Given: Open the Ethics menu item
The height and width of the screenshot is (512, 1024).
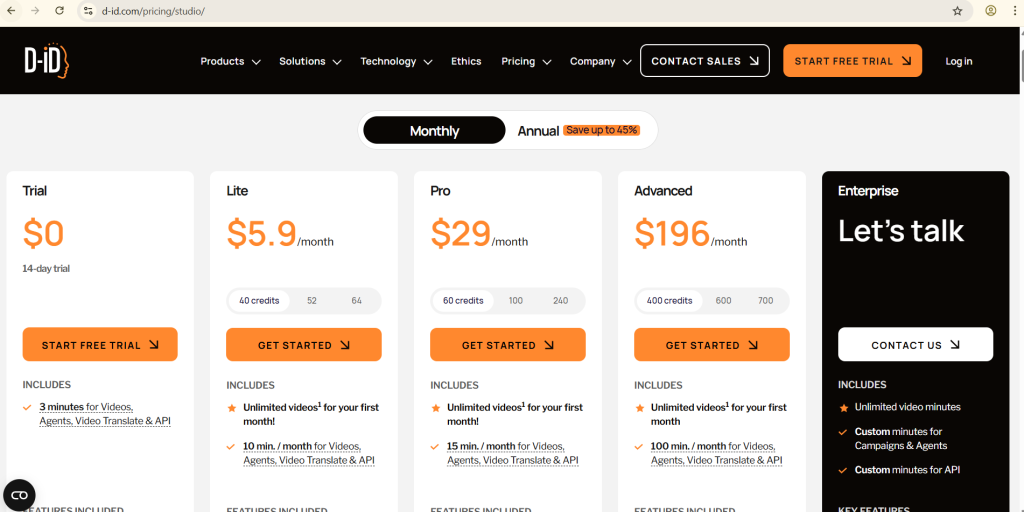Looking at the screenshot, I should tap(466, 61).
